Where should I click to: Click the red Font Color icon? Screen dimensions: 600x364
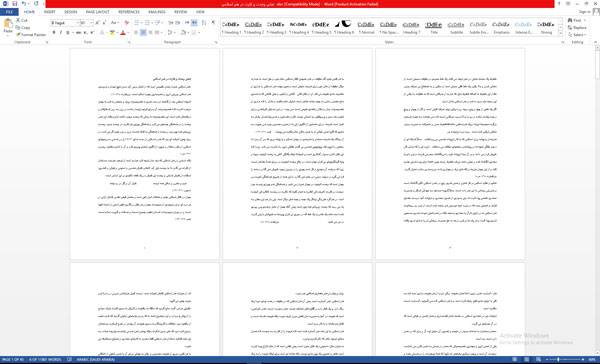point(122,33)
